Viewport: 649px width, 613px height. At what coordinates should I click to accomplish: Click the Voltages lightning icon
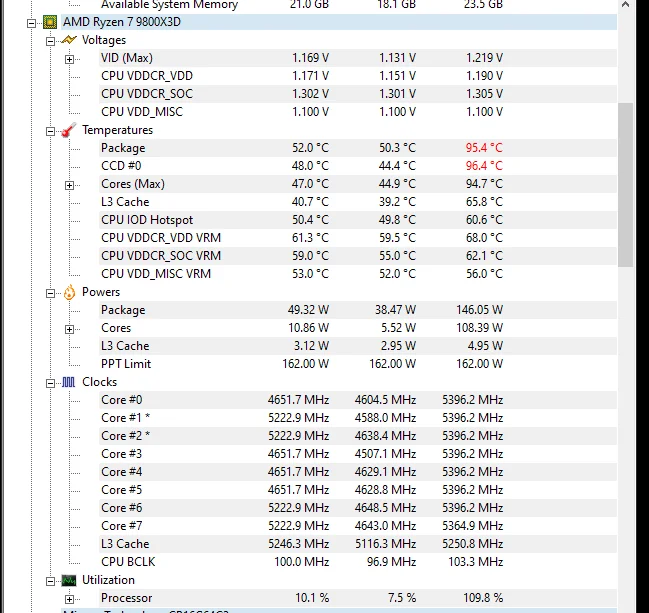pyautogui.click(x=69, y=40)
